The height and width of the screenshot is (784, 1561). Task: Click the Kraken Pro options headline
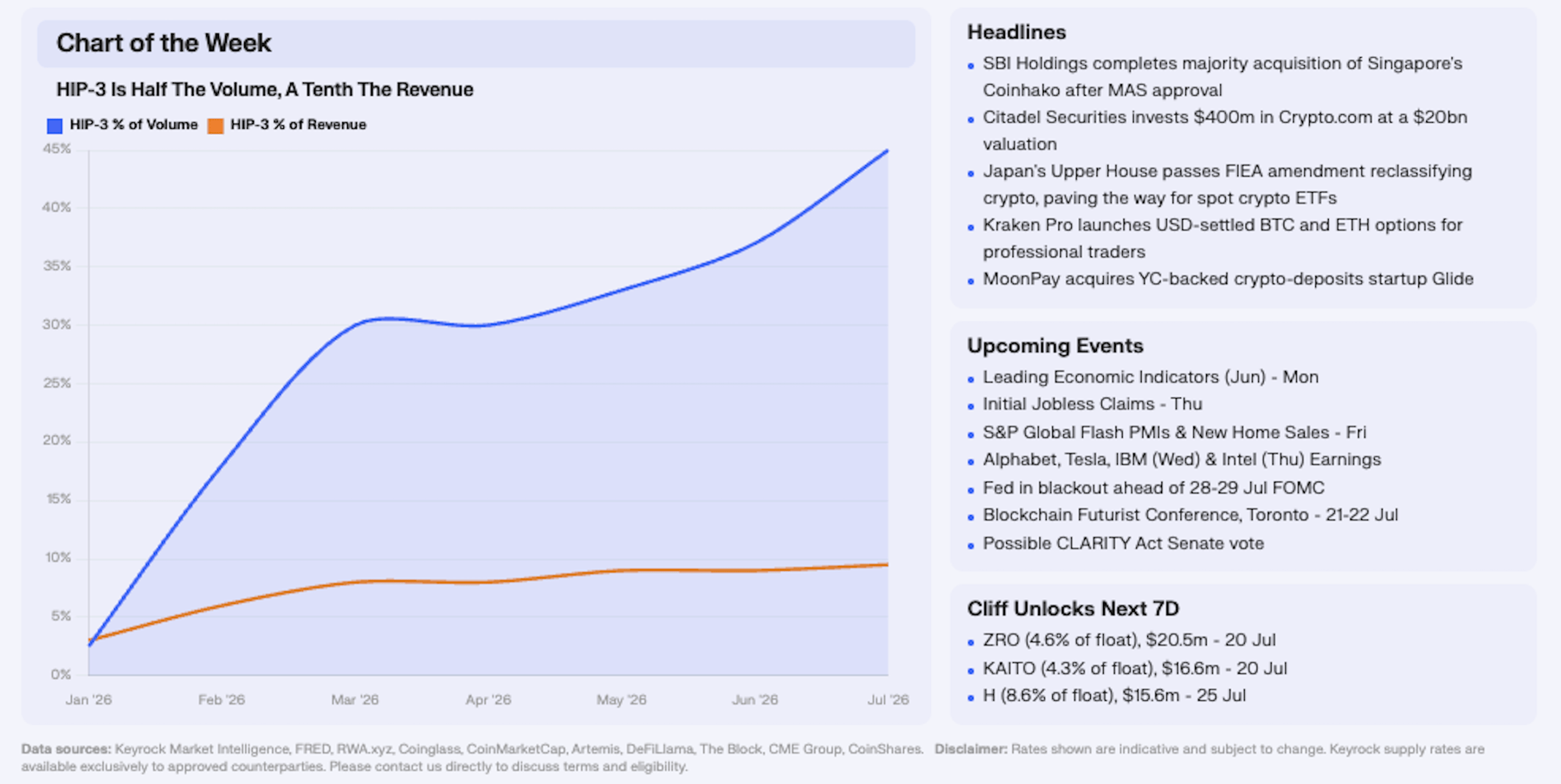[x=1223, y=238]
